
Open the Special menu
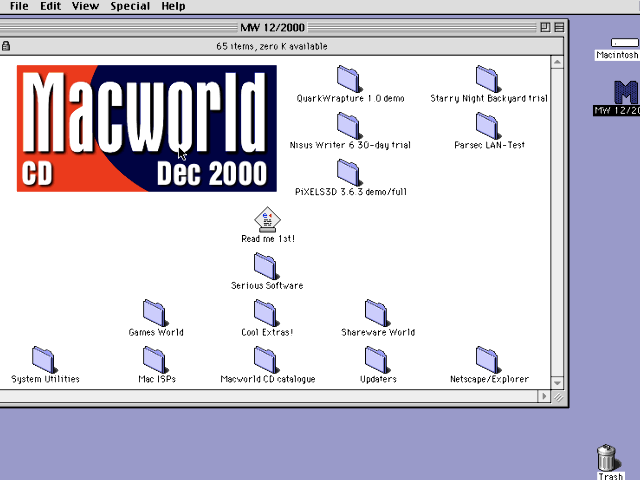[x=130, y=6]
